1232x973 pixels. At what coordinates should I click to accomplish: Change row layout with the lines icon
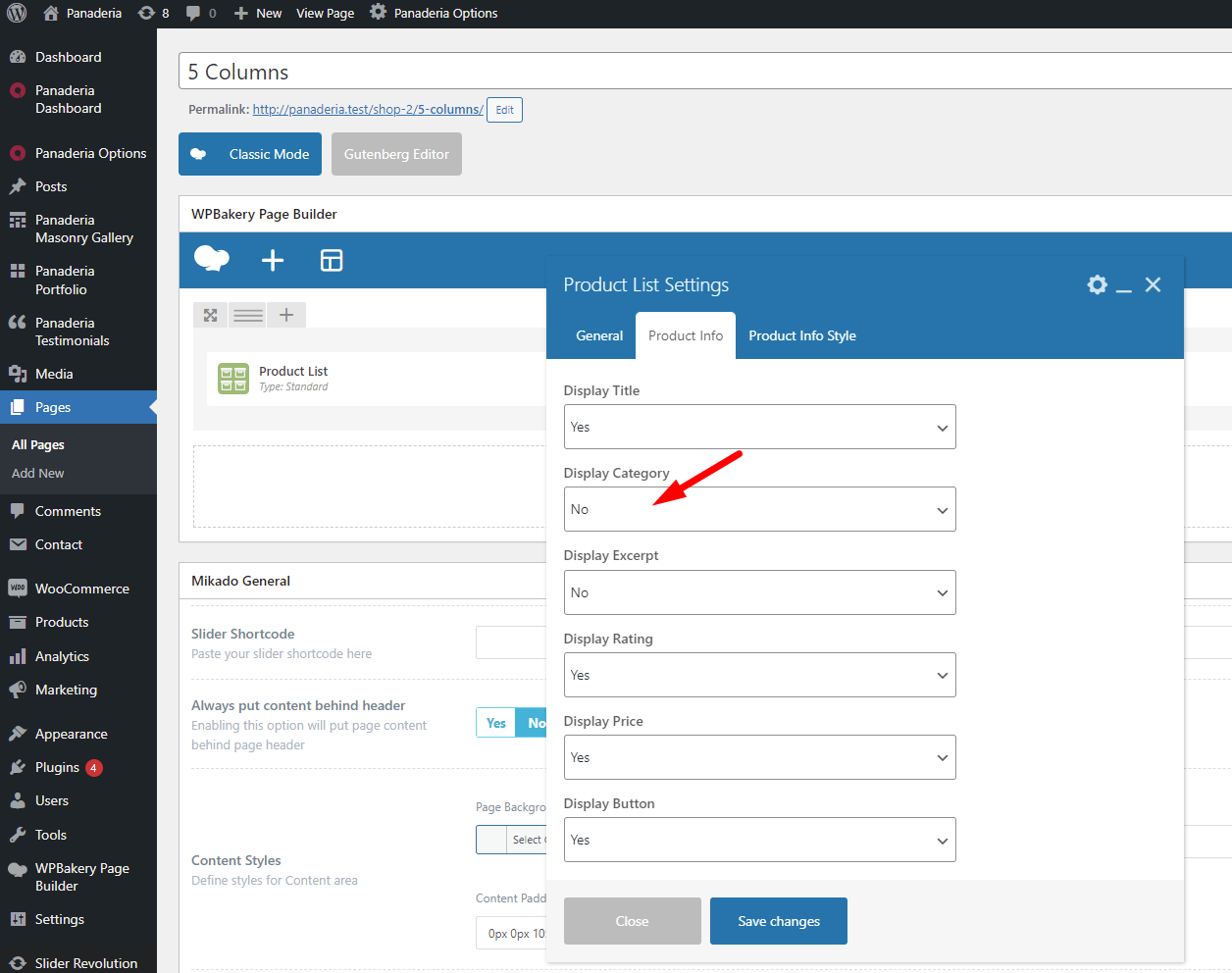coord(248,315)
